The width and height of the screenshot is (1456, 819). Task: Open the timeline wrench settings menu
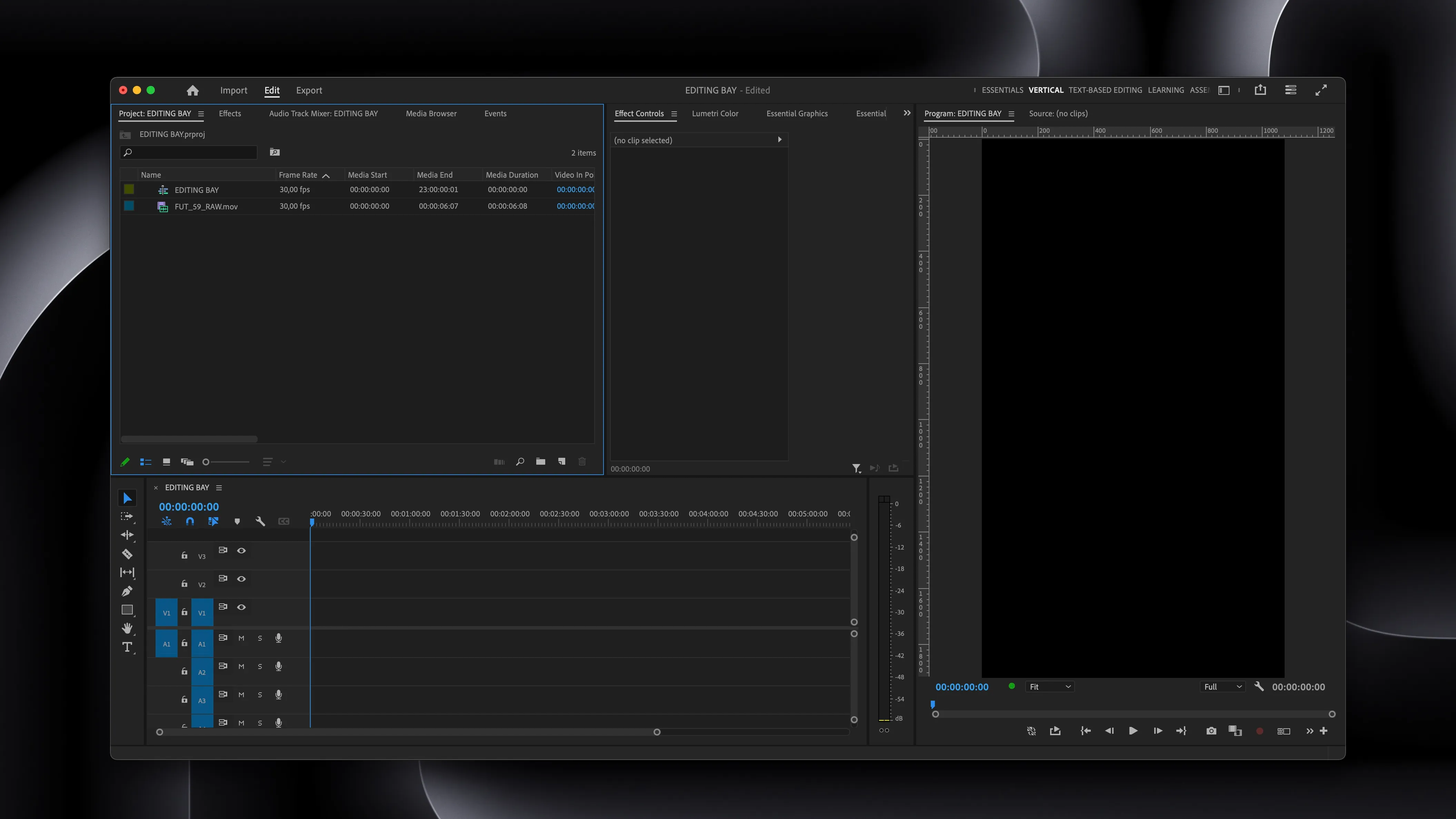(261, 521)
